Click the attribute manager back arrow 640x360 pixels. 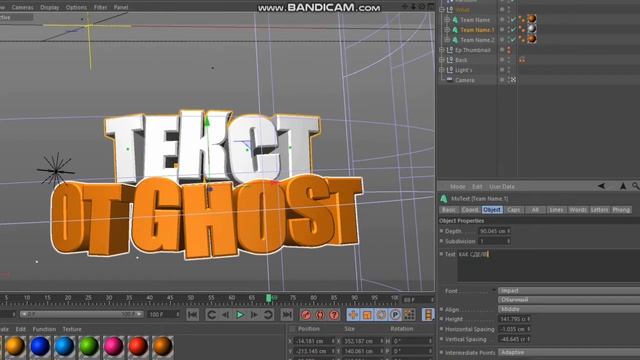coord(601,186)
